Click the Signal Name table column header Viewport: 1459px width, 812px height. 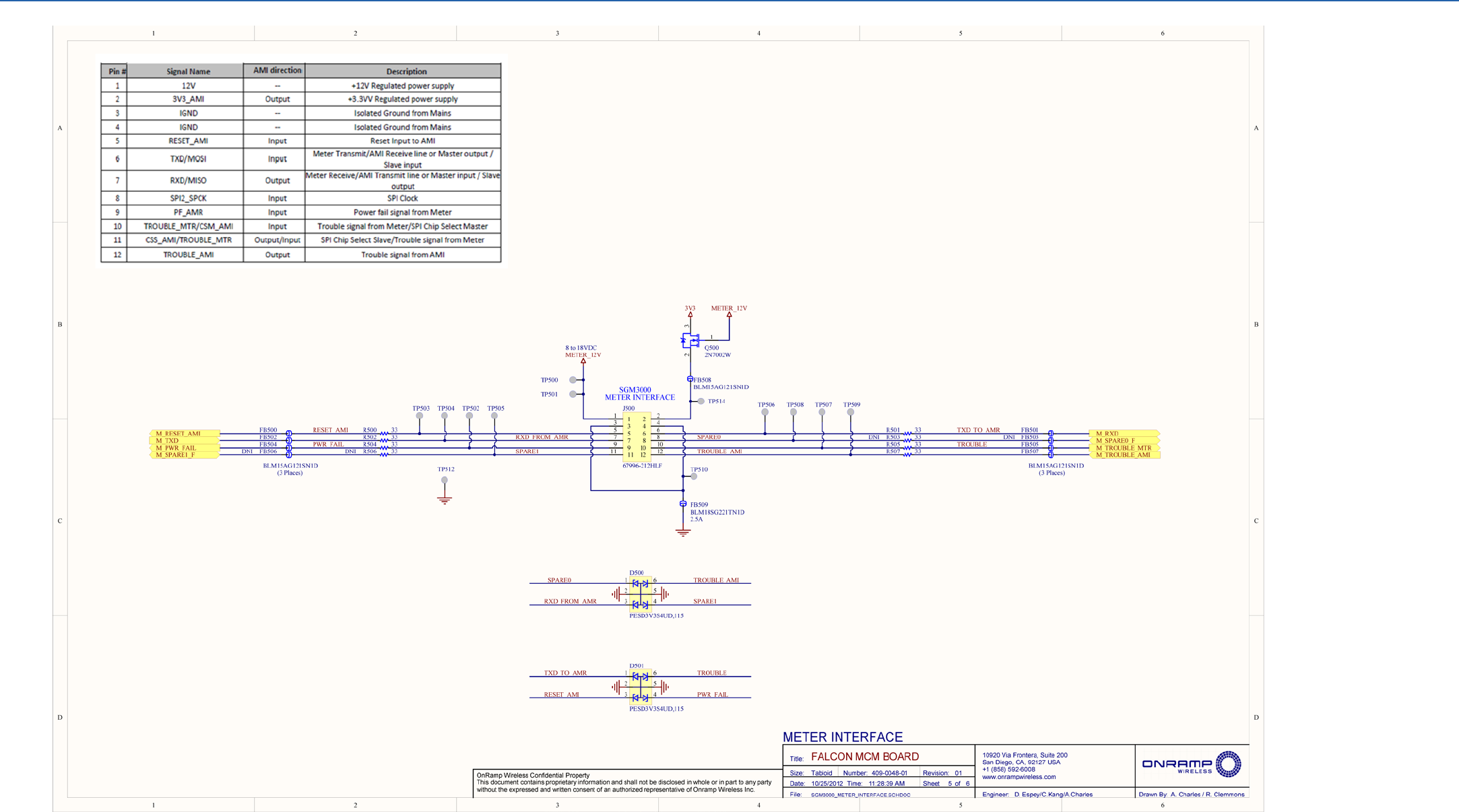pos(188,71)
